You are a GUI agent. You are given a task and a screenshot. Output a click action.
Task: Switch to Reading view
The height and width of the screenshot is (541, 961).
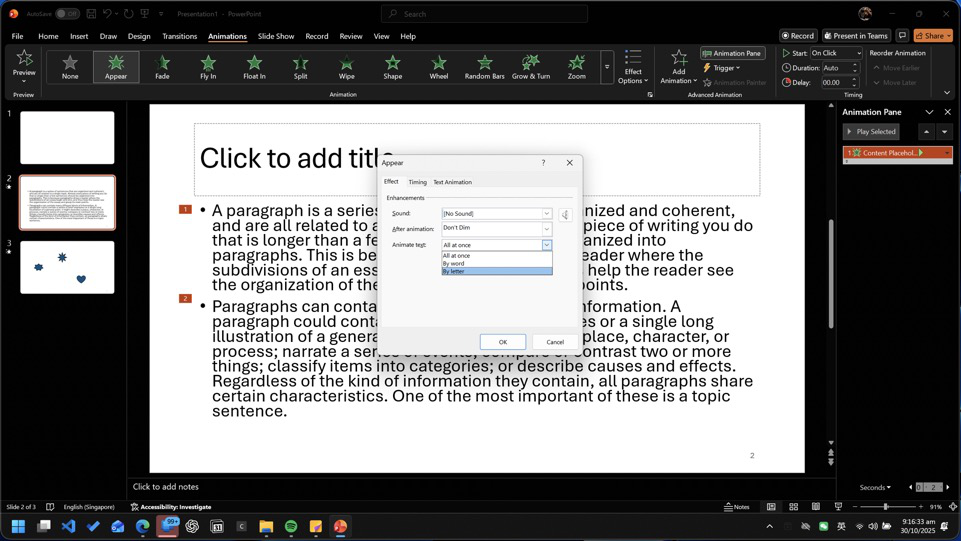816,507
